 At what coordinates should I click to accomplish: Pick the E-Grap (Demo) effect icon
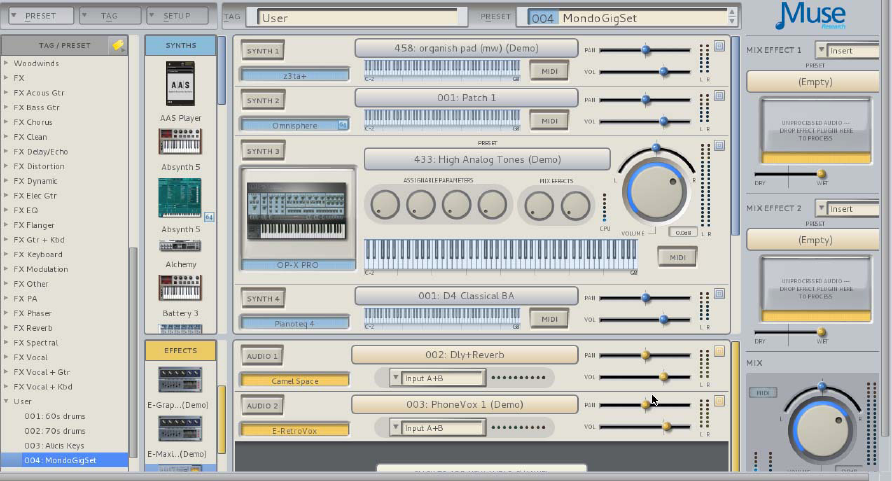180,380
